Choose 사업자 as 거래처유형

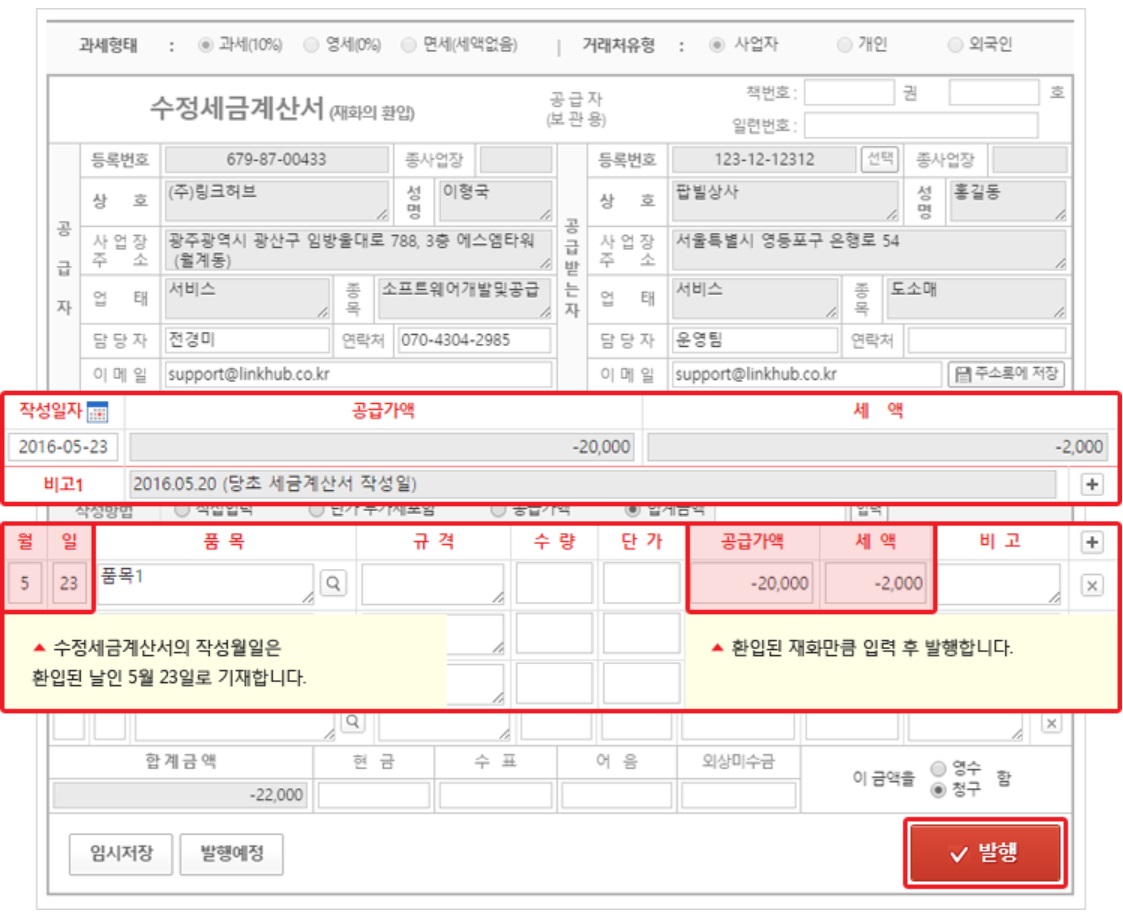tap(716, 45)
